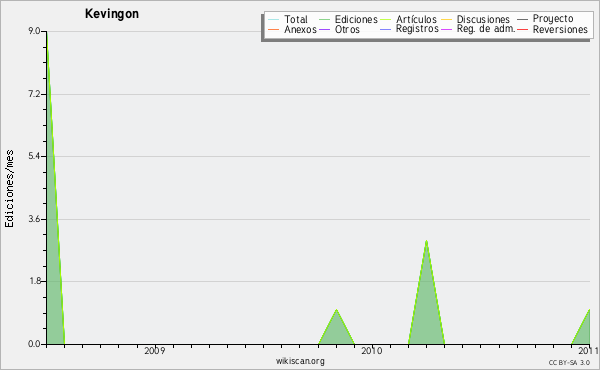Select the Artículos legend entry
Screen dimensions: 600x370
point(416,20)
